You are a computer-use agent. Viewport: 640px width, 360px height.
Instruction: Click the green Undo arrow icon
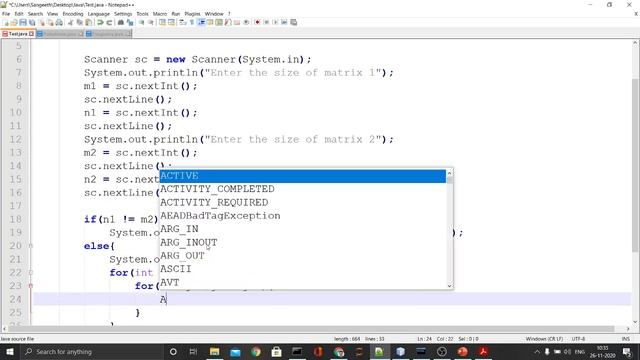pos(100,22)
